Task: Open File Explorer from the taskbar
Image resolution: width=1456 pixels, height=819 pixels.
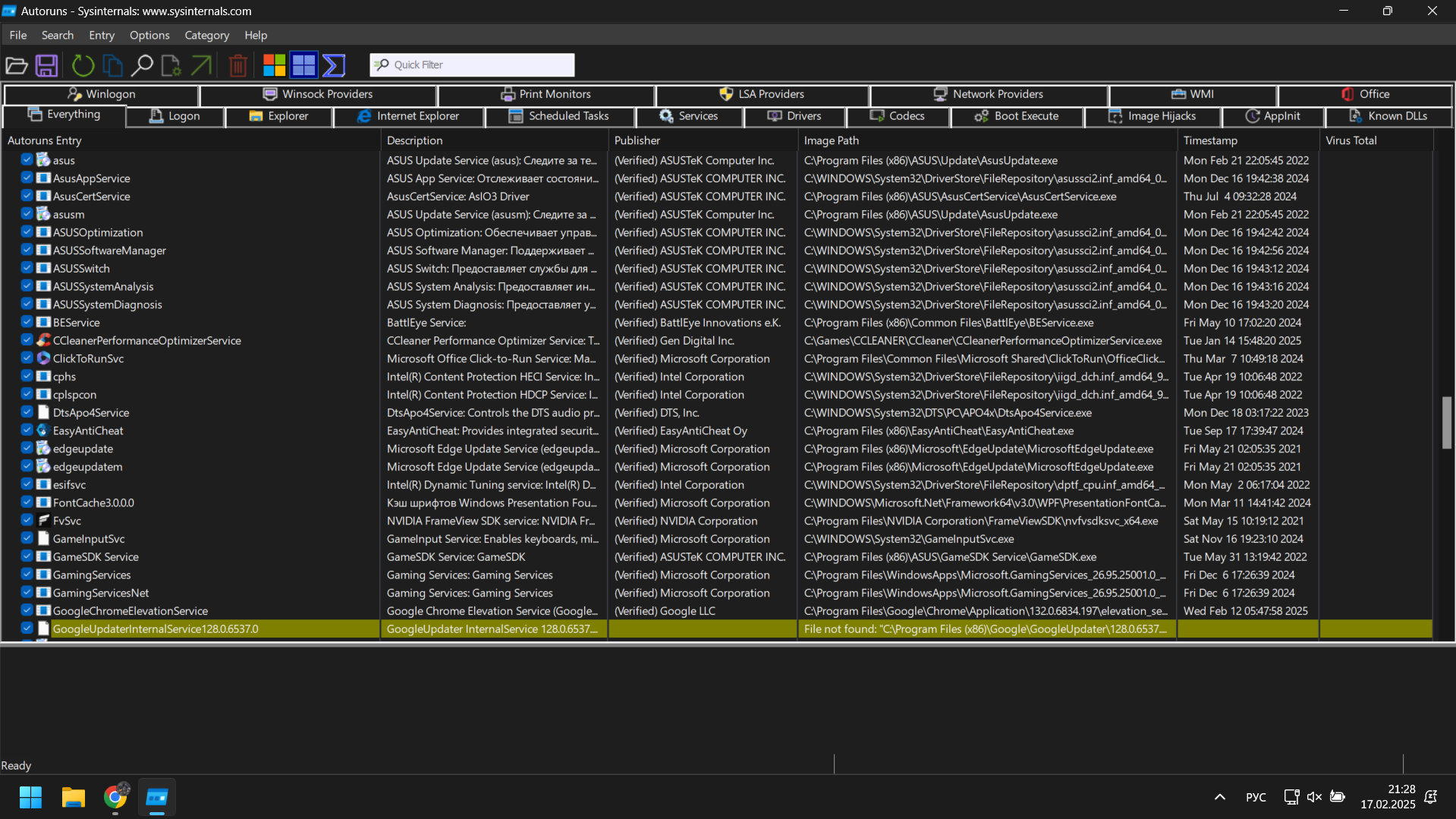Action: click(x=73, y=797)
